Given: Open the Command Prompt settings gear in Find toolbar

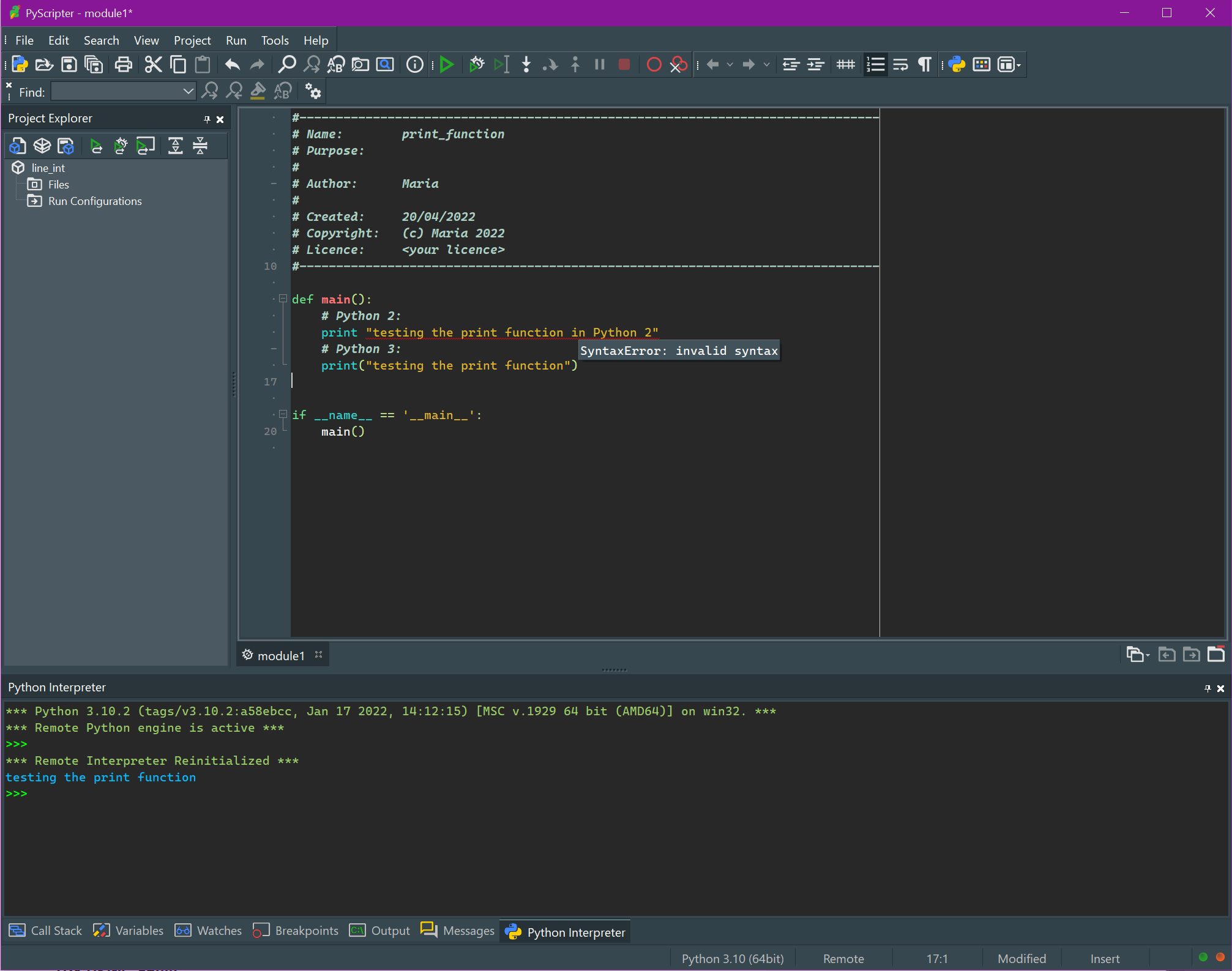Looking at the screenshot, I should coord(313,92).
